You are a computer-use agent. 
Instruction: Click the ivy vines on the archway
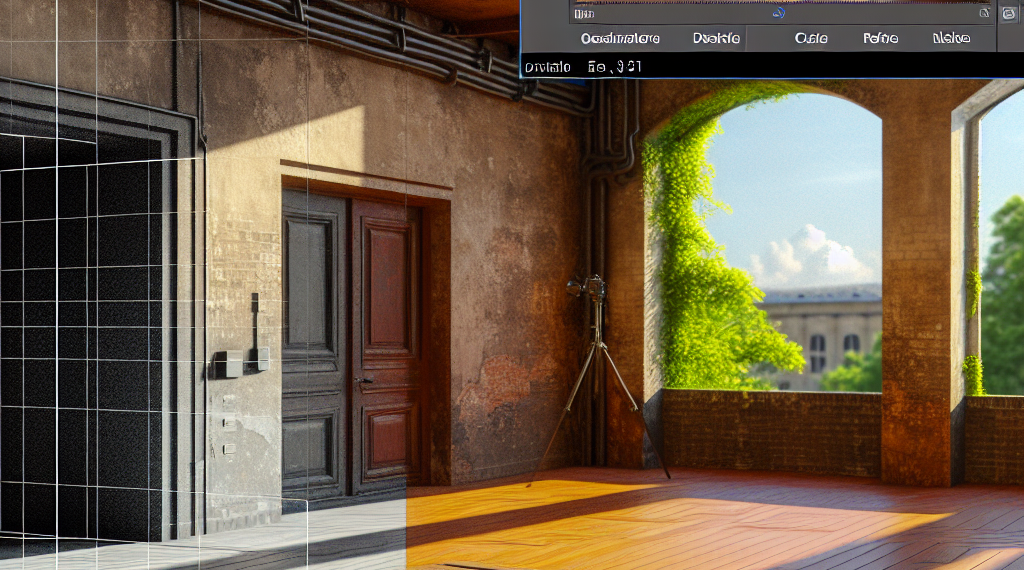[x=700, y=270]
